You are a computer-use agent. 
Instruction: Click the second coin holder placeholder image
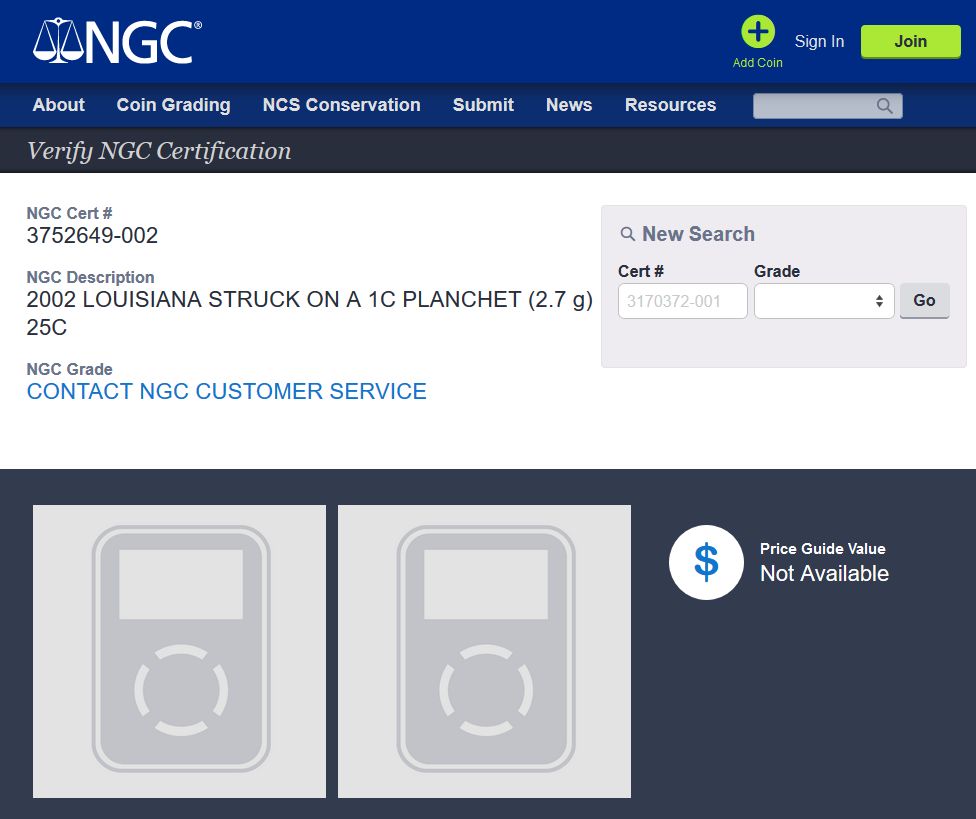pyautogui.click(x=484, y=651)
